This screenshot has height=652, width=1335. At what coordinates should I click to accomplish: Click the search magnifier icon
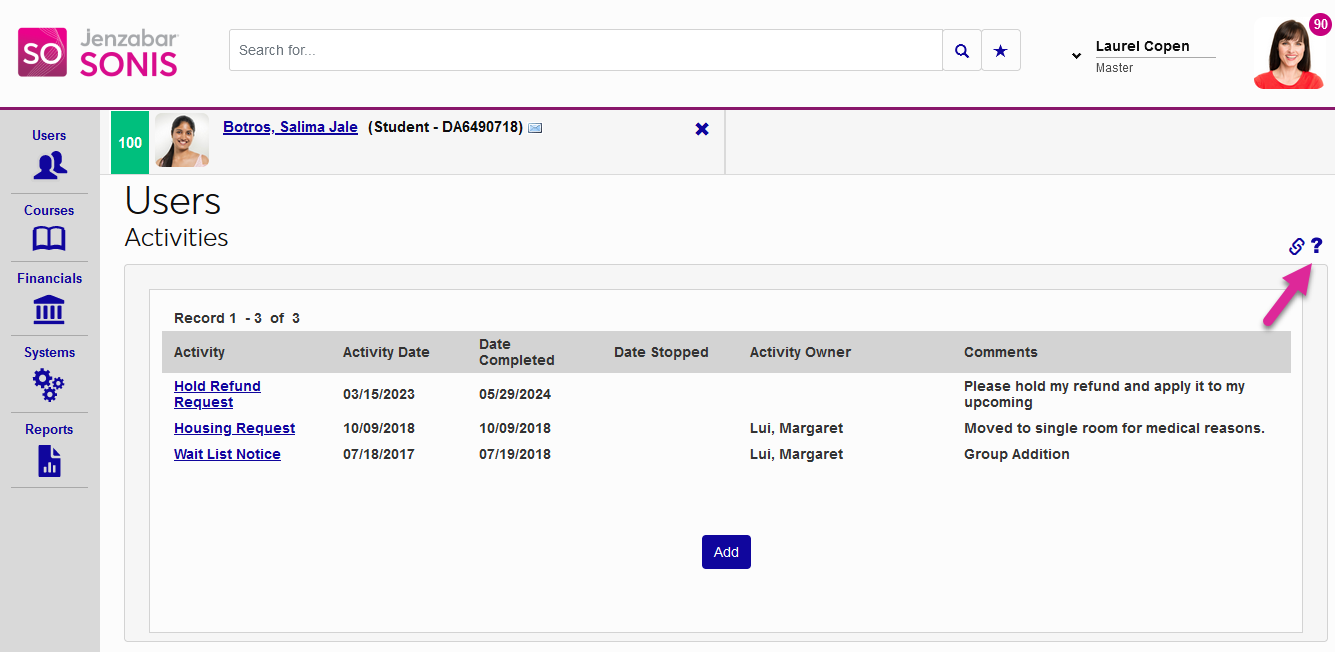pyautogui.click(x=961, y=50)
